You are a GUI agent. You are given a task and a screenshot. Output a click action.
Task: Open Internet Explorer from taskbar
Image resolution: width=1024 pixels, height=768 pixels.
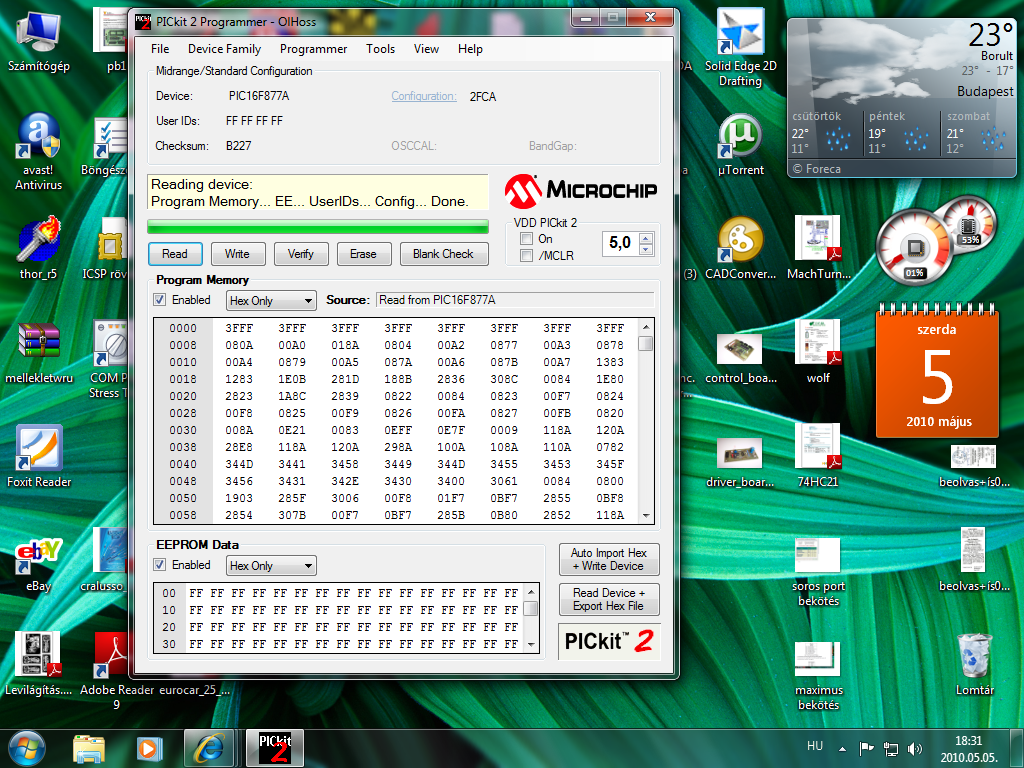(209, 748)
